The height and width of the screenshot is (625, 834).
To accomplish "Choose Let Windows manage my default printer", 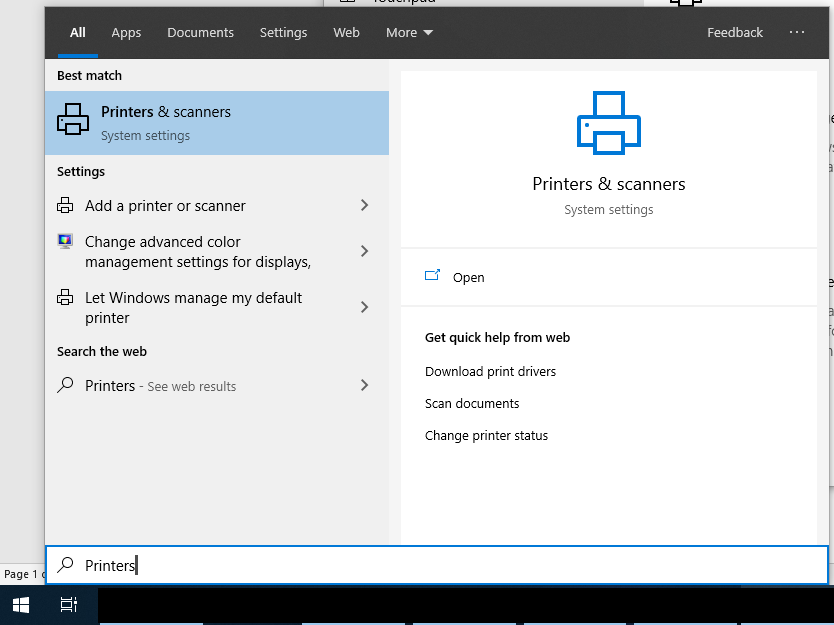I will coord(217,307).
